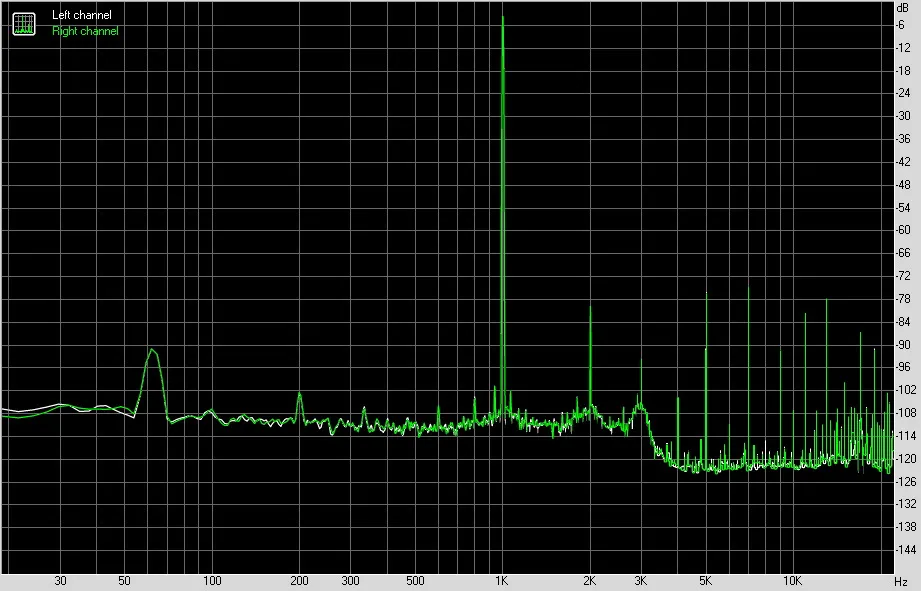The image size is (921, 591).
Task: Click the 500 Hz frequency axis label
Action: [415, 581]
